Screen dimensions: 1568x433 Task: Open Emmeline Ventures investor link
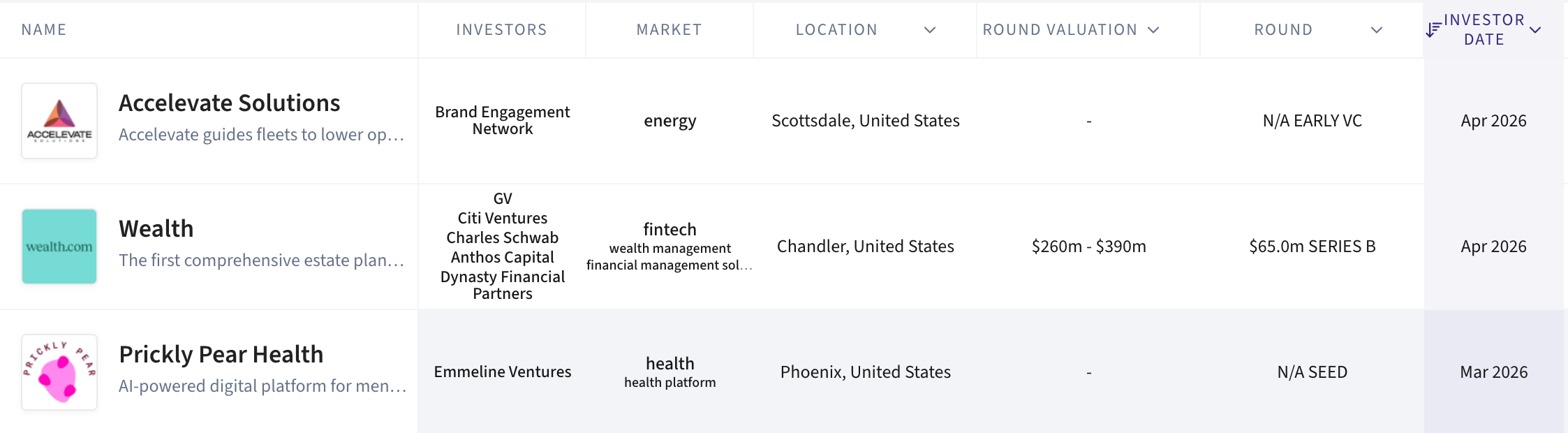(x=503, y=372)
